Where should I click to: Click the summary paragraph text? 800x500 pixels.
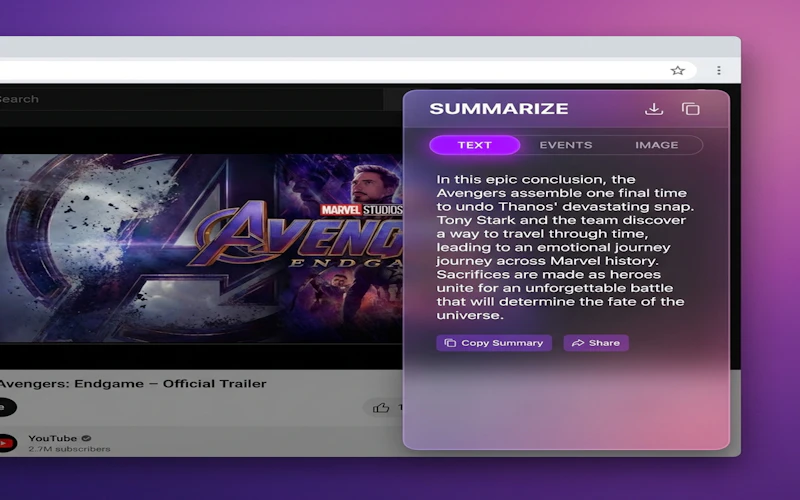point(564,247)
